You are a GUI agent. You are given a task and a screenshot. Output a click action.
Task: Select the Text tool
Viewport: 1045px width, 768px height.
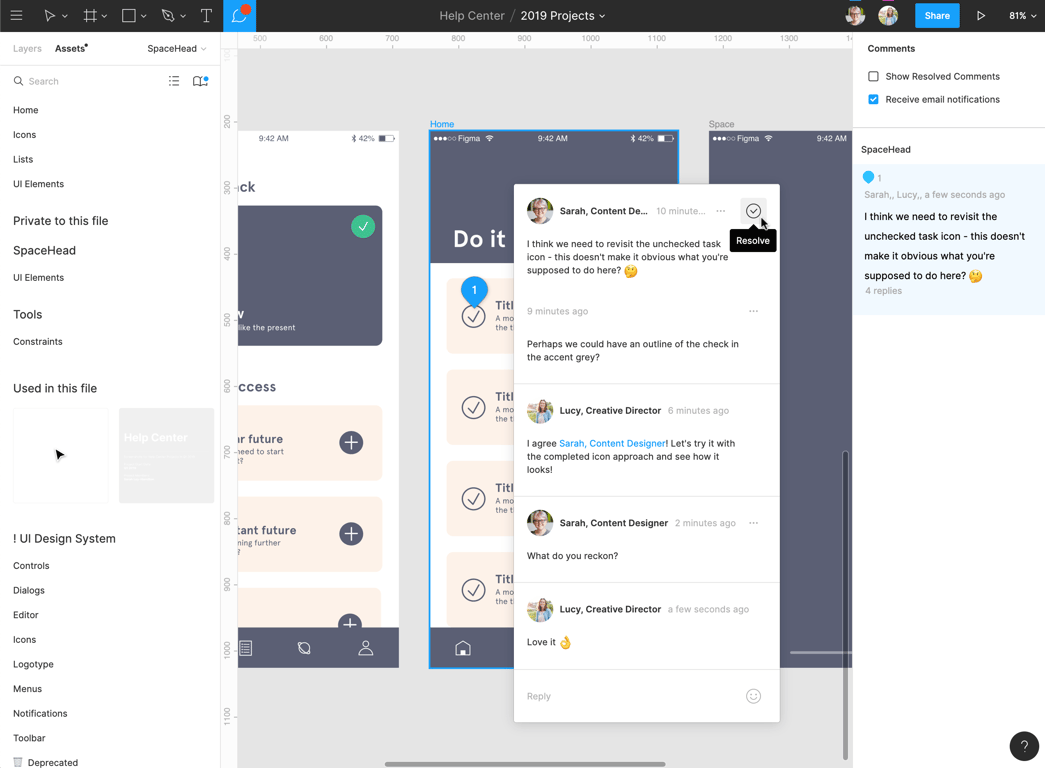pos(206,16)
